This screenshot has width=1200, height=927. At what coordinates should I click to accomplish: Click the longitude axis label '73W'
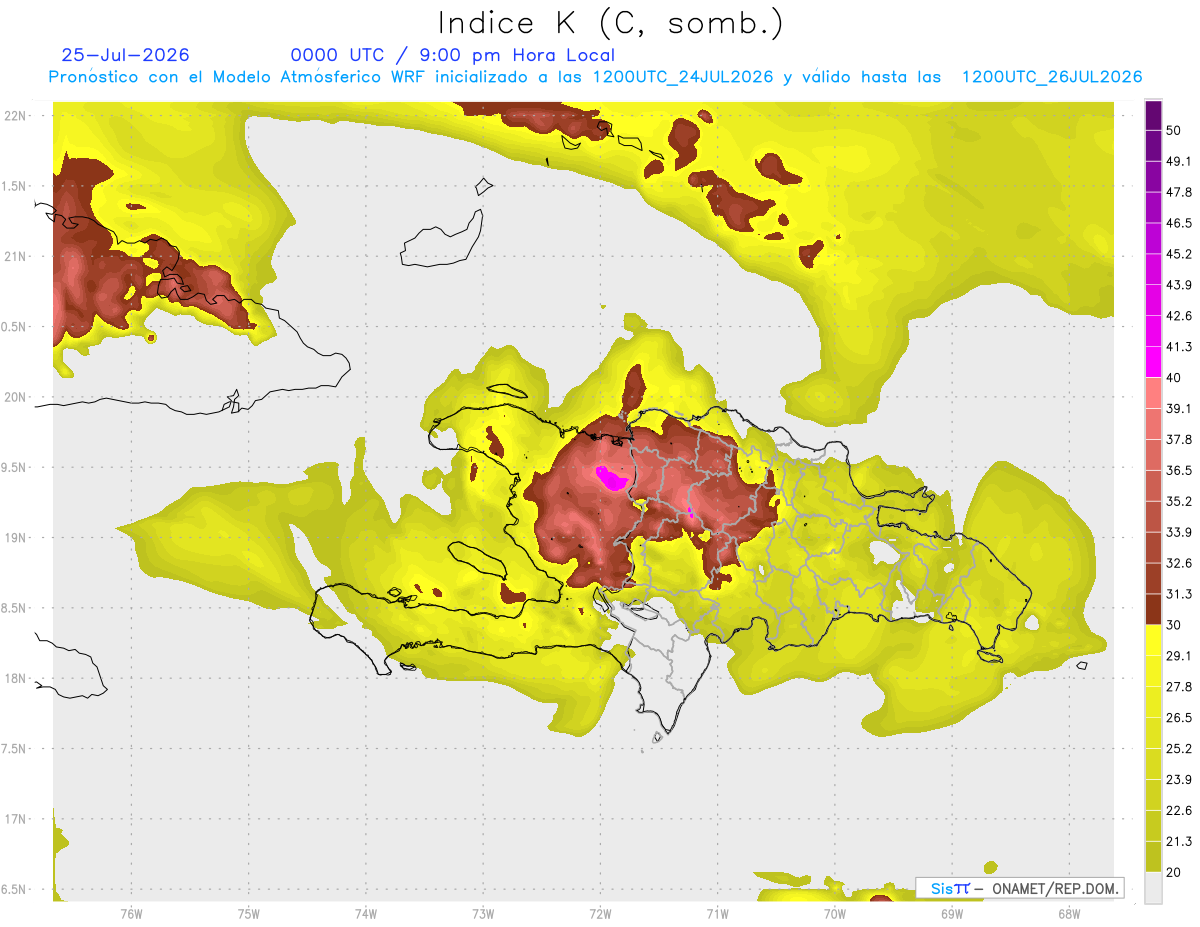coord(483,913)
